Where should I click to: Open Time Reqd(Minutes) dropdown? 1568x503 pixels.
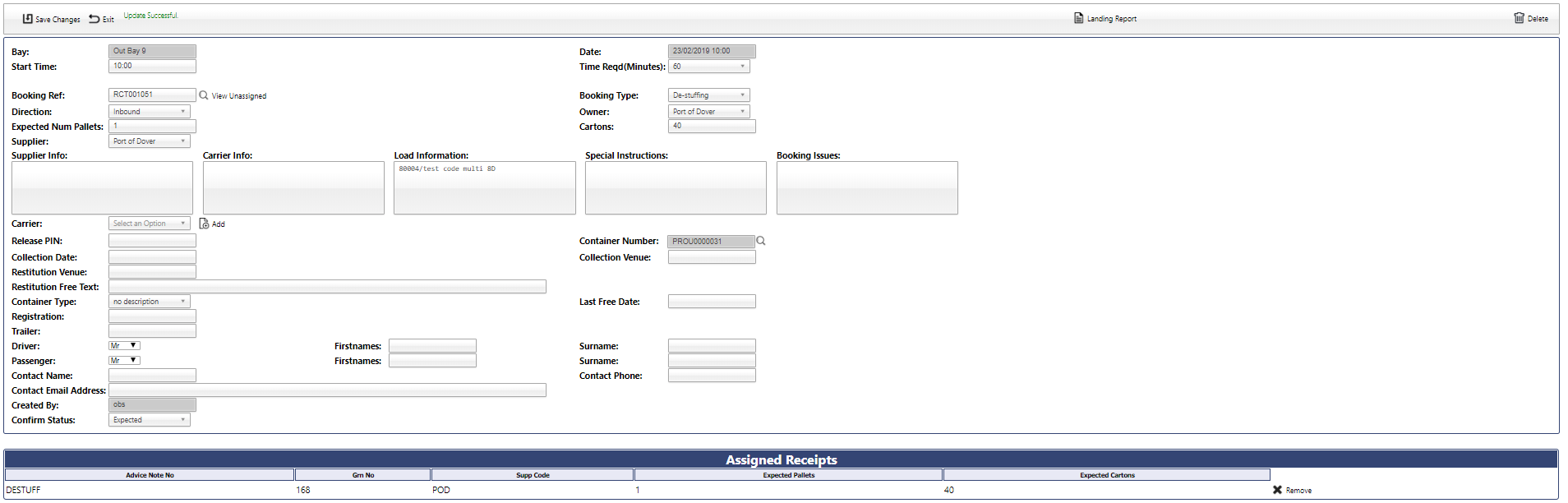tap(708, 67)
